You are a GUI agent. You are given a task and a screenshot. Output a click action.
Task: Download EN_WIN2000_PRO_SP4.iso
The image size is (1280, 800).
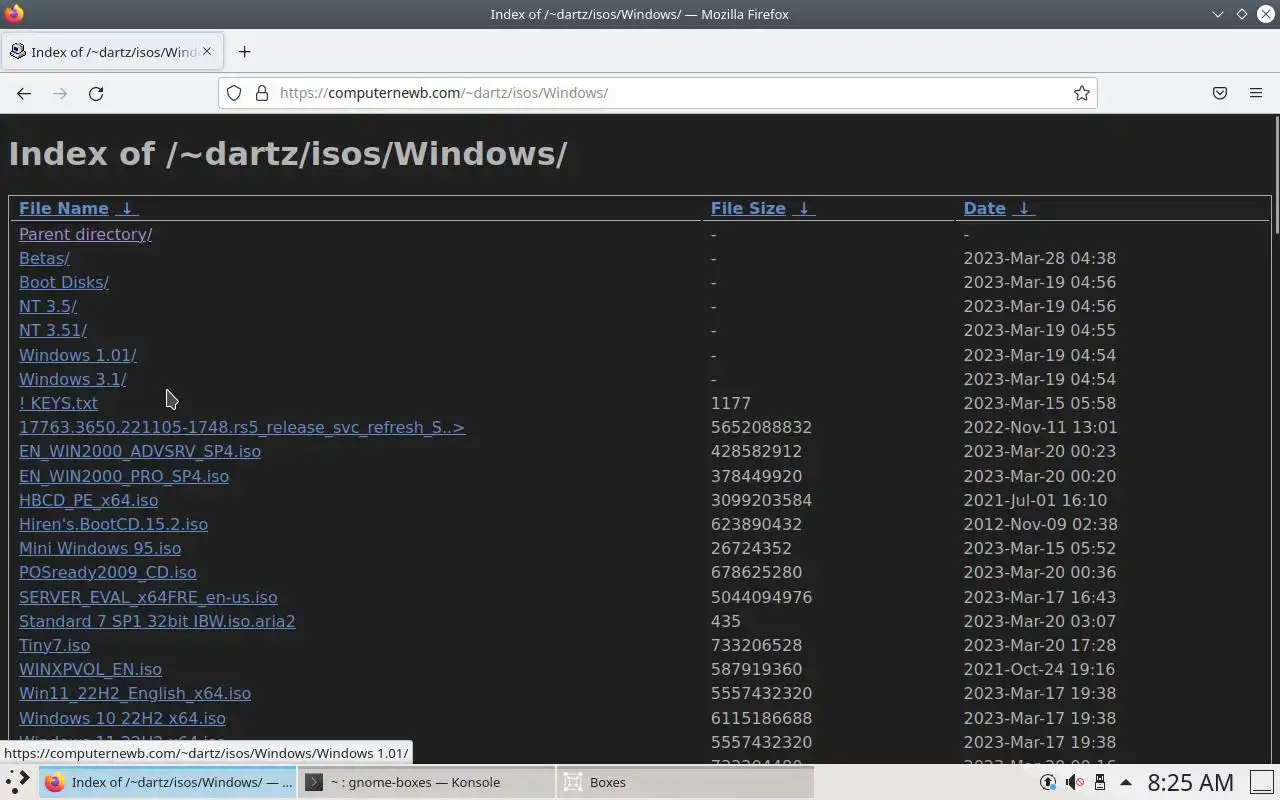124,476
